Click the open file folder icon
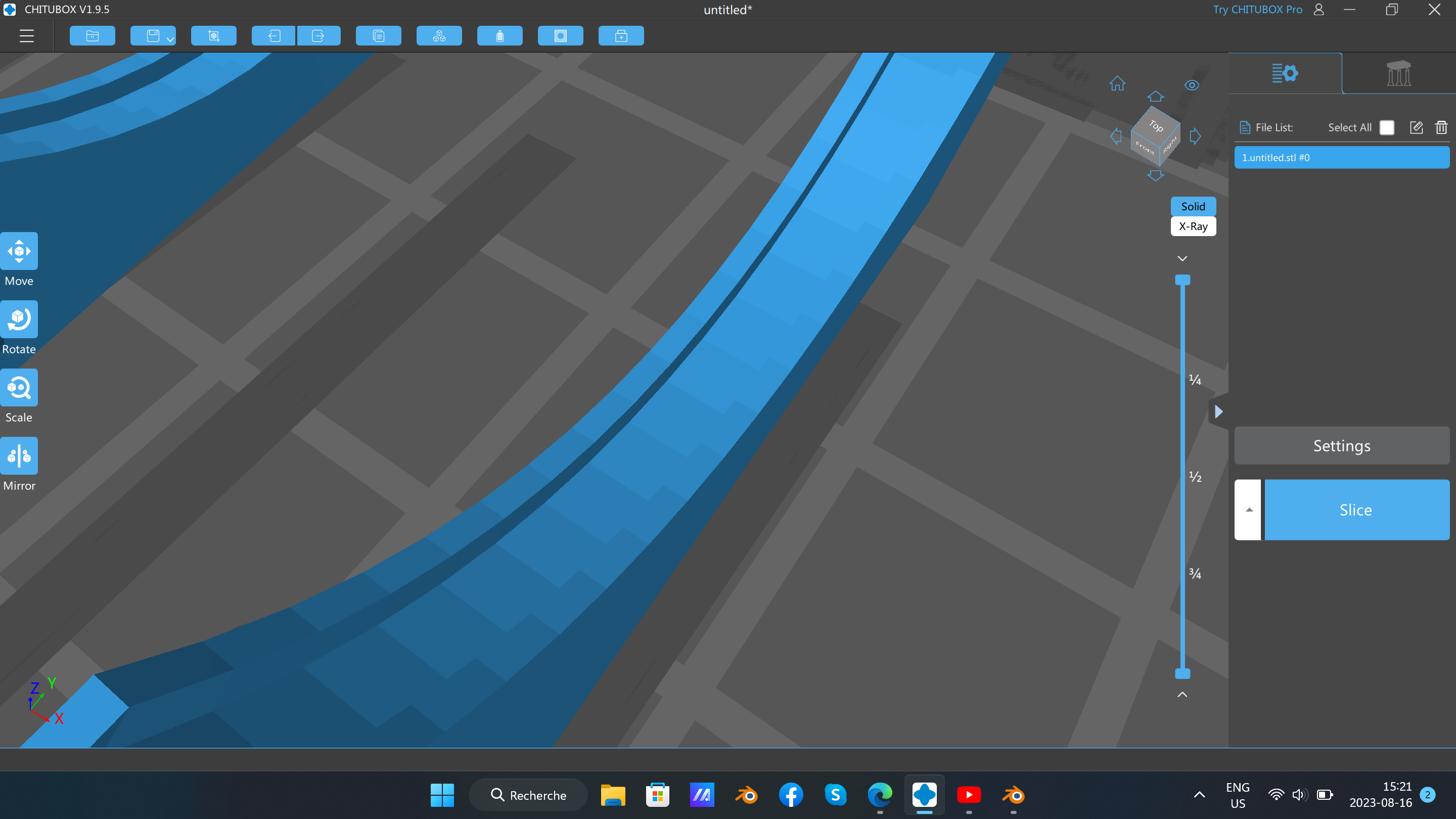Viewport: 1456px width, 819px height. tap(92, 36)
